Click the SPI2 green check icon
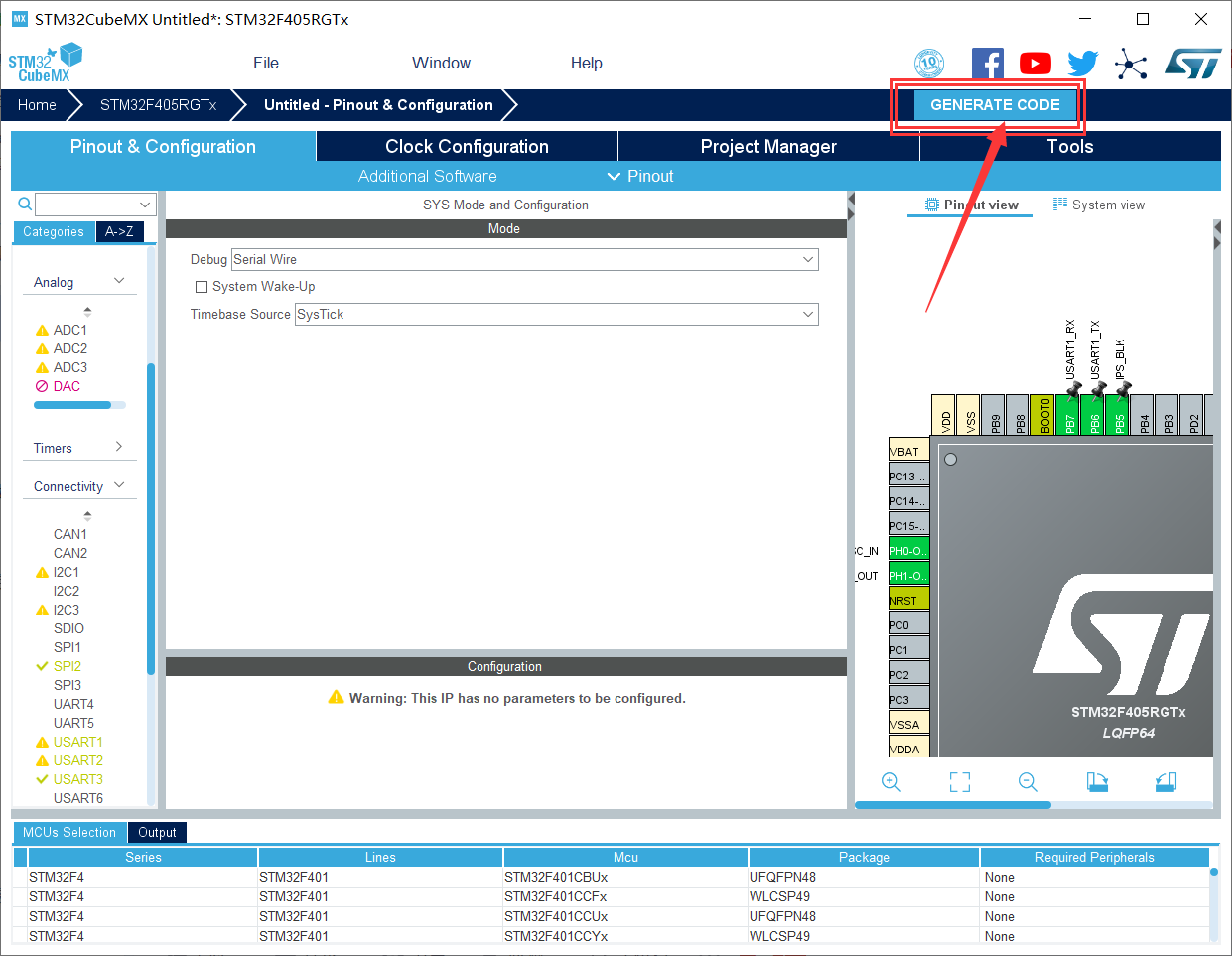 [42, 666]
